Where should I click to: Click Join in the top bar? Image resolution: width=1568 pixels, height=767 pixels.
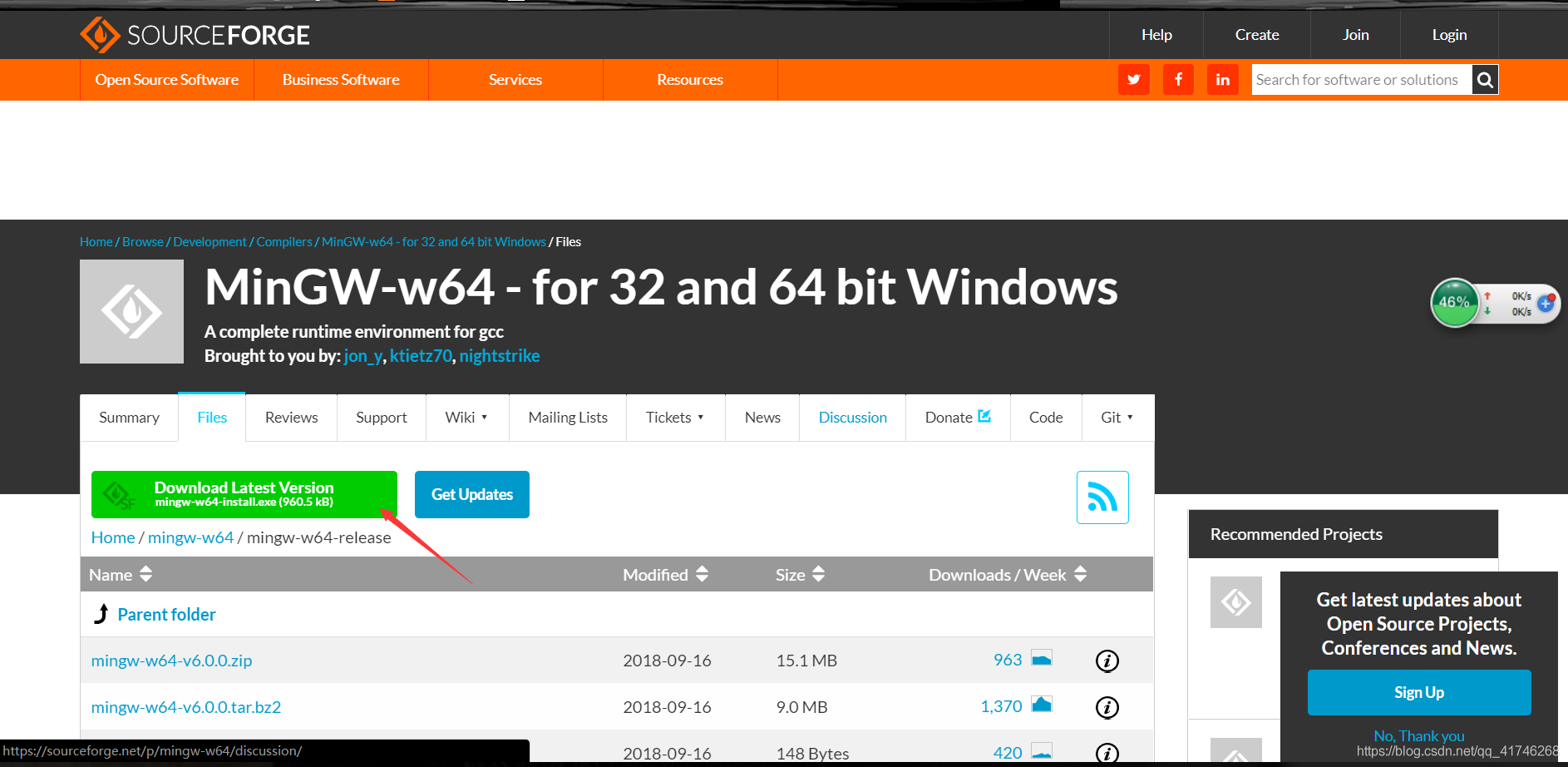point(1356,35)
